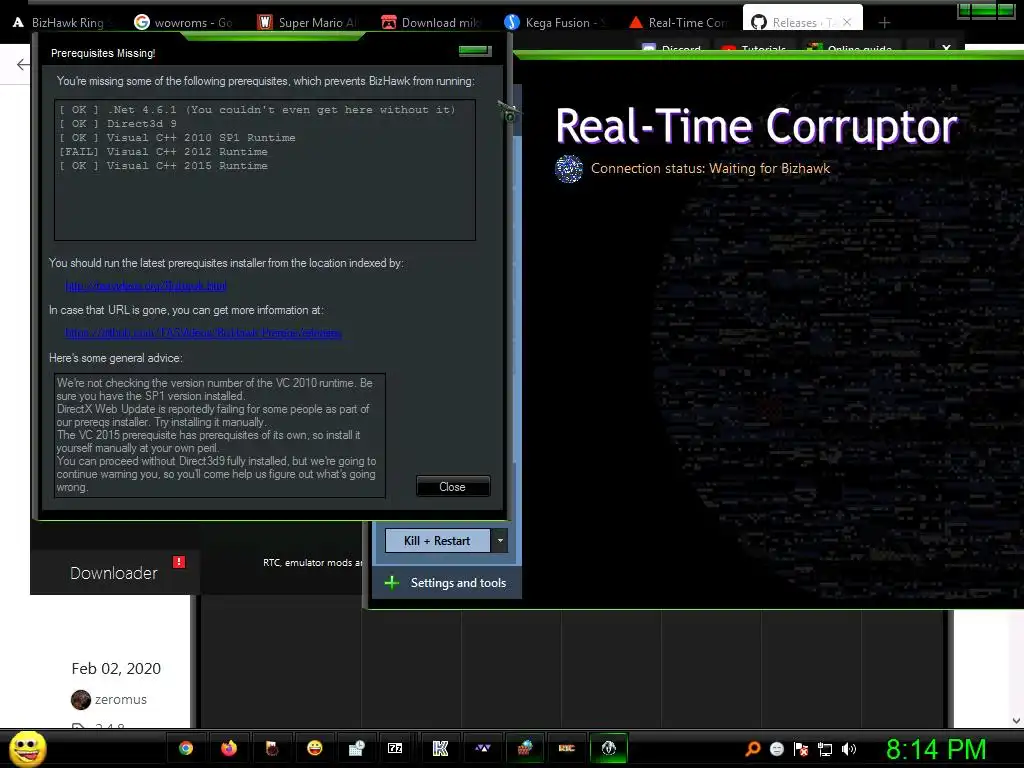Switch to the Download mik tab
Viewport: 1024px width, 768px height.
point(431,22)
